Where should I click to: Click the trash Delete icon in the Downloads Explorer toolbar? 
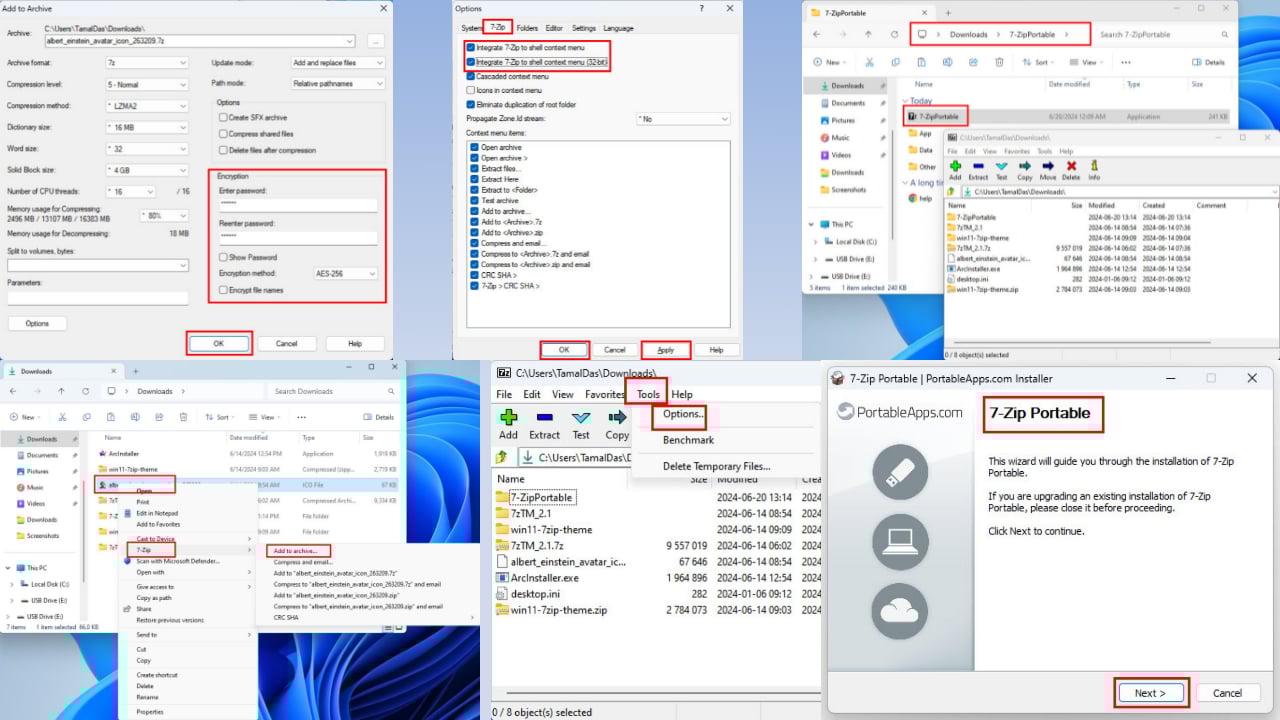pyautogui.click(x=183, y=417)
